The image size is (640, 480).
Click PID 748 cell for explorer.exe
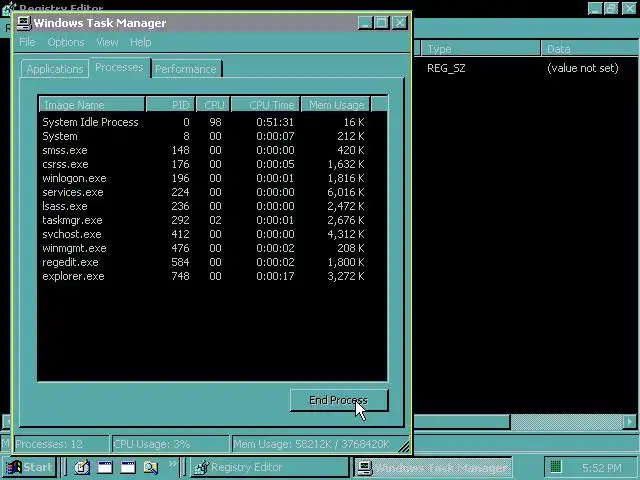(180, 276)
